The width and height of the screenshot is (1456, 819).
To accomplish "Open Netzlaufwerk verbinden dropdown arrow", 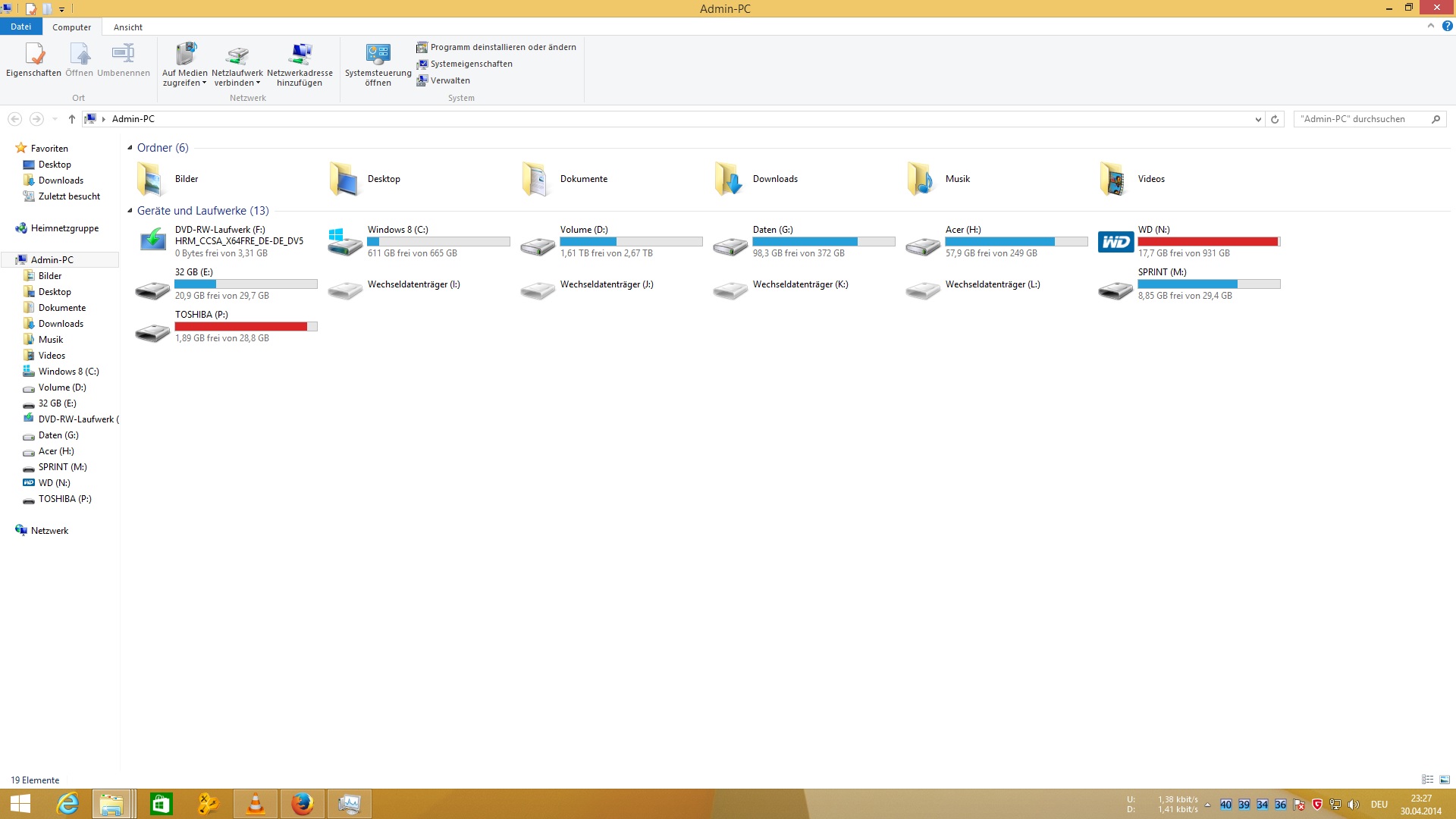I will tap(259, 83).
